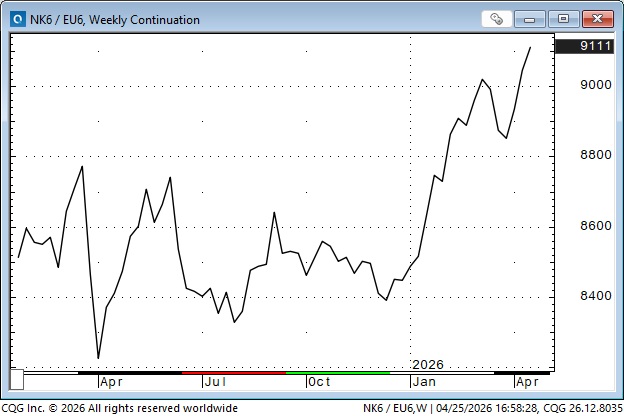Screen dimensions: 624x416
Task: Click the 8800 price scale label
Action: click(x=595, y=155)
